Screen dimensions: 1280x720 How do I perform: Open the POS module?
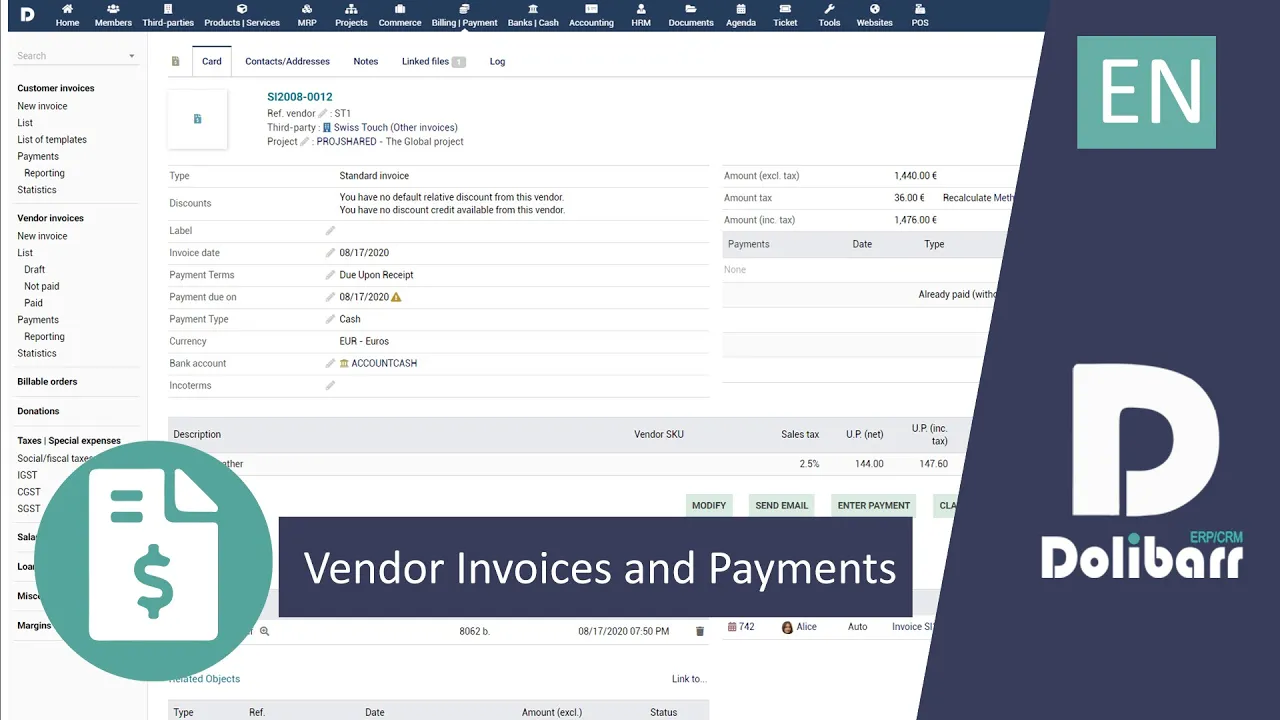coord(920,15)
